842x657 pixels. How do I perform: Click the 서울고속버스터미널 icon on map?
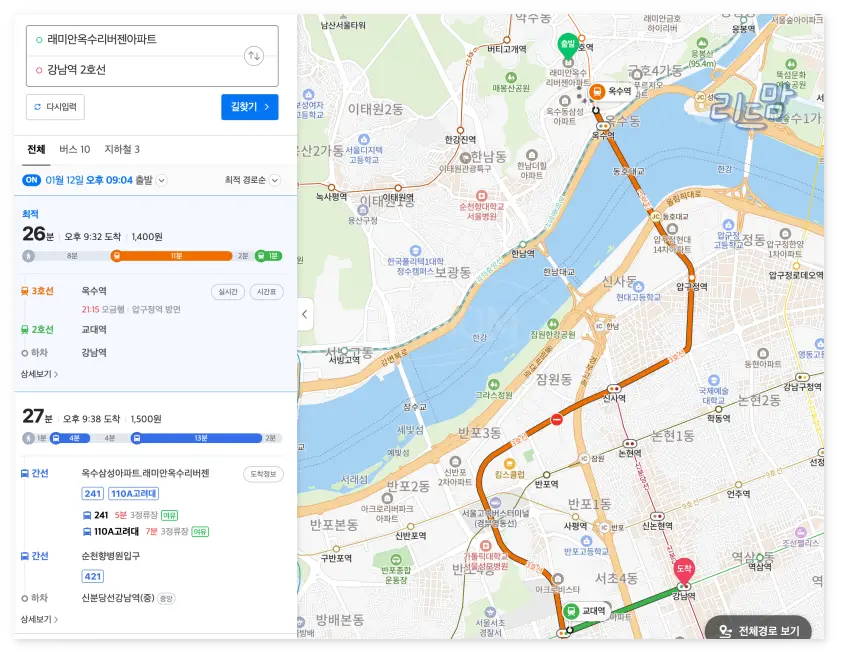(495, 503)
